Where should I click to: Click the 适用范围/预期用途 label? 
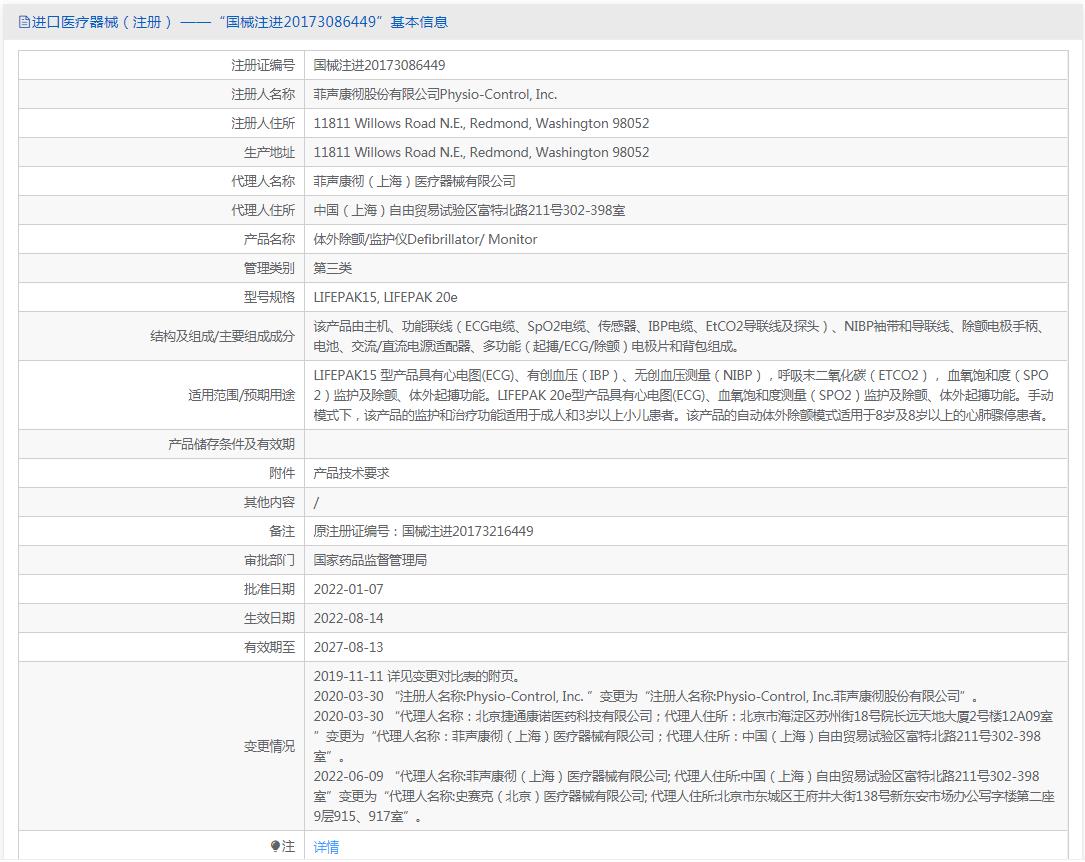tap(241, 395)
